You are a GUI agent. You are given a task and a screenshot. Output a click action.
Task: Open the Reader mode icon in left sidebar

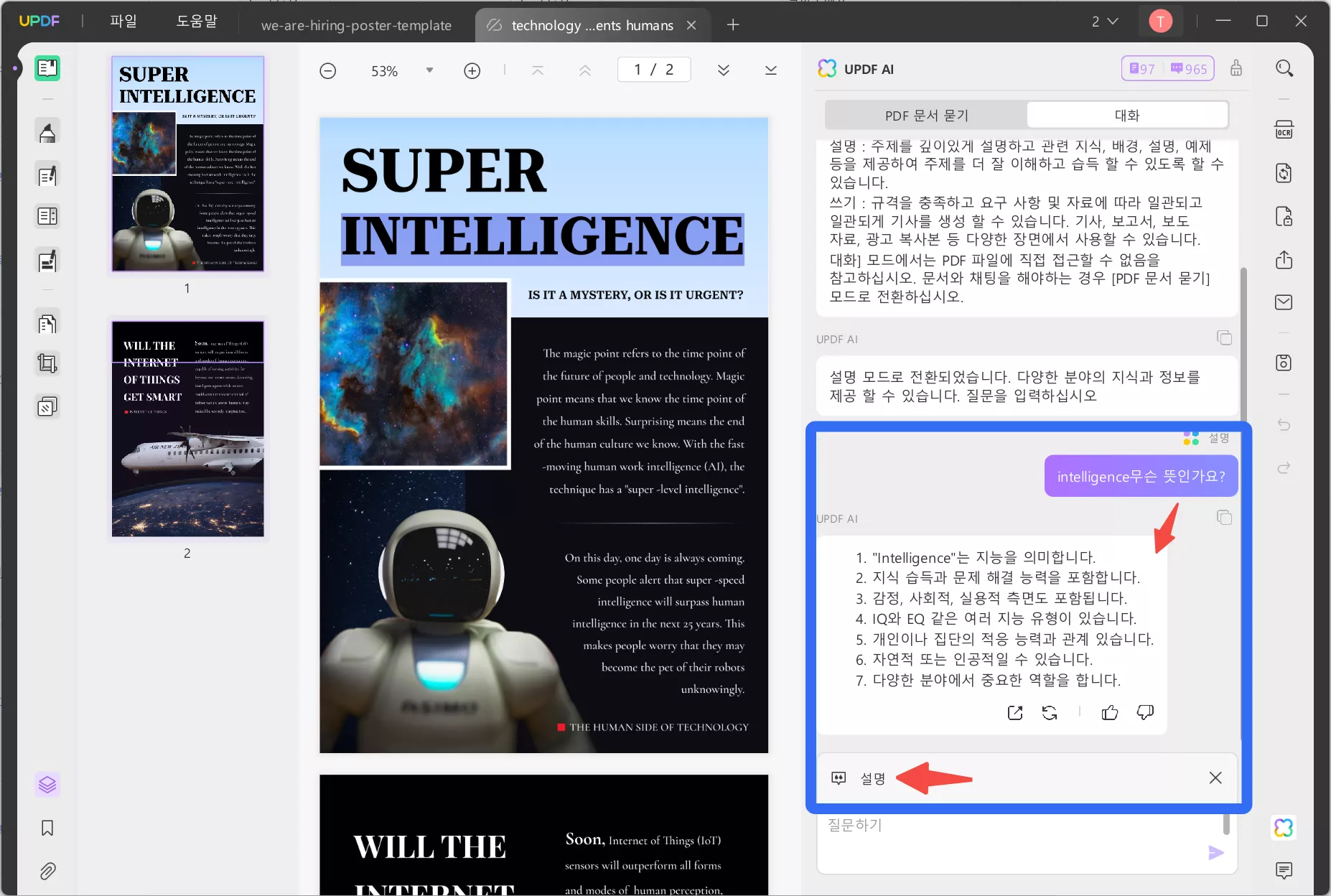tap(47, 68)
